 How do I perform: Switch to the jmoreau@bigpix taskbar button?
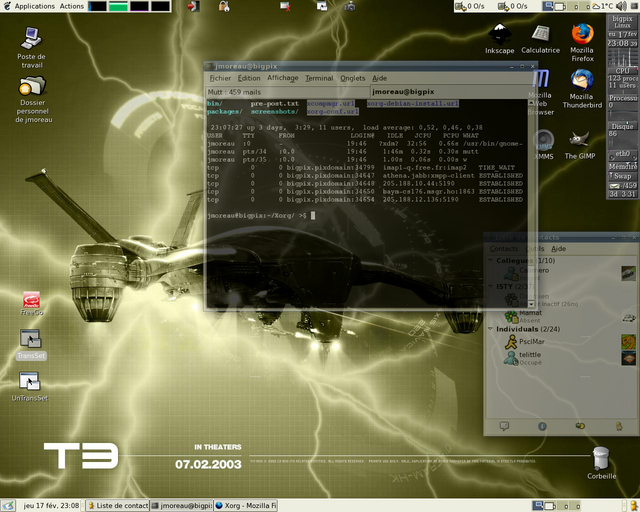(182, 505)
